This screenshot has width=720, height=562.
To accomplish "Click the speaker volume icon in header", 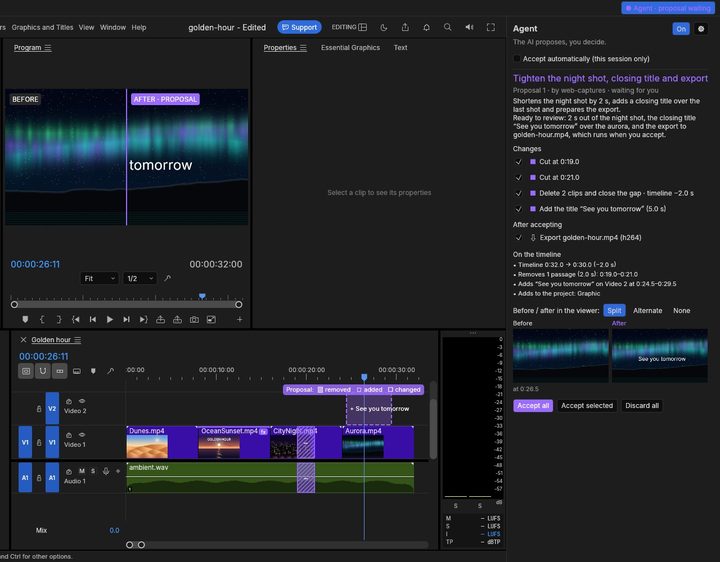I will tap(469, 28).
